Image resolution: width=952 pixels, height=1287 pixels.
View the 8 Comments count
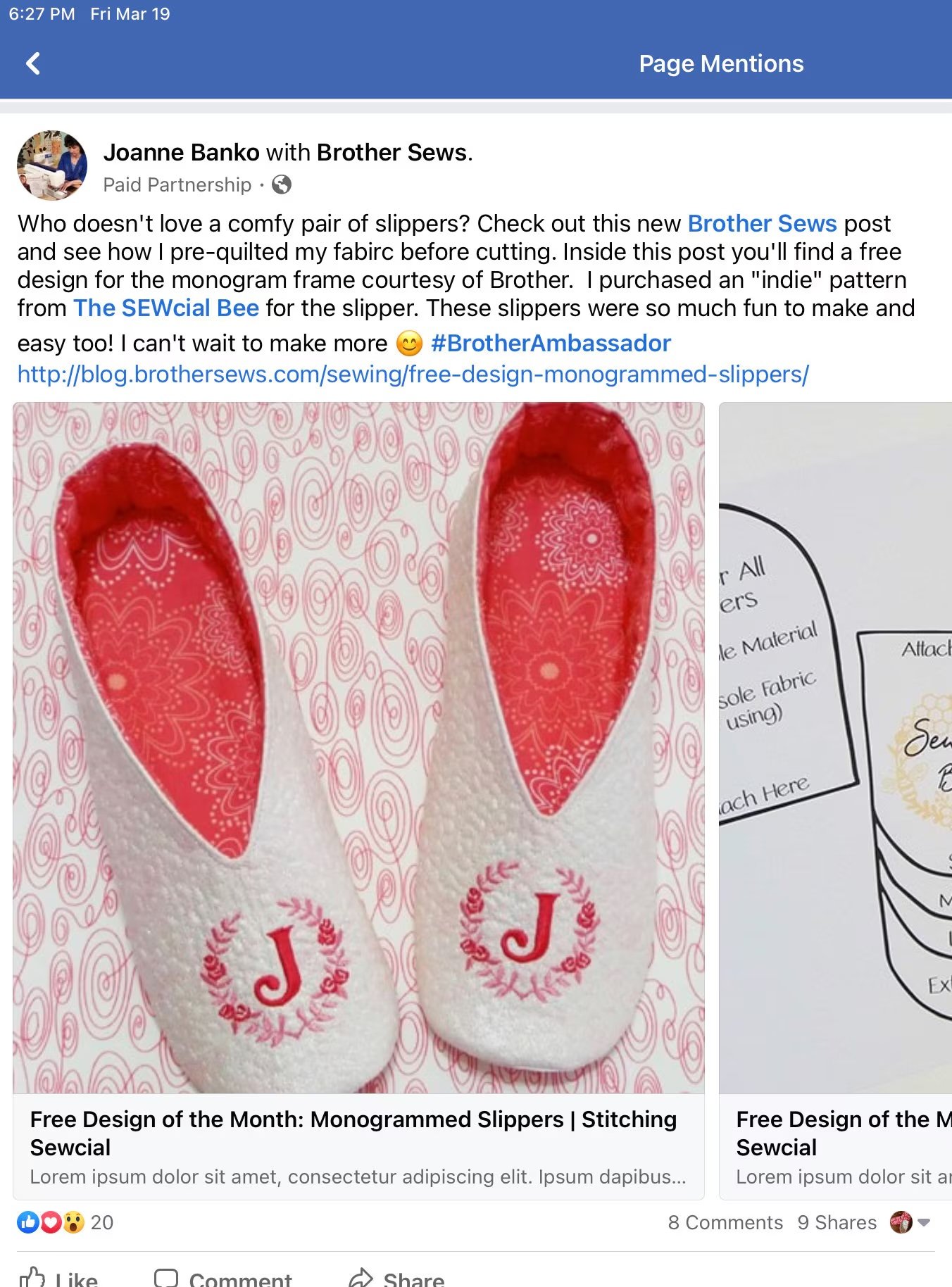(725, 1222)
